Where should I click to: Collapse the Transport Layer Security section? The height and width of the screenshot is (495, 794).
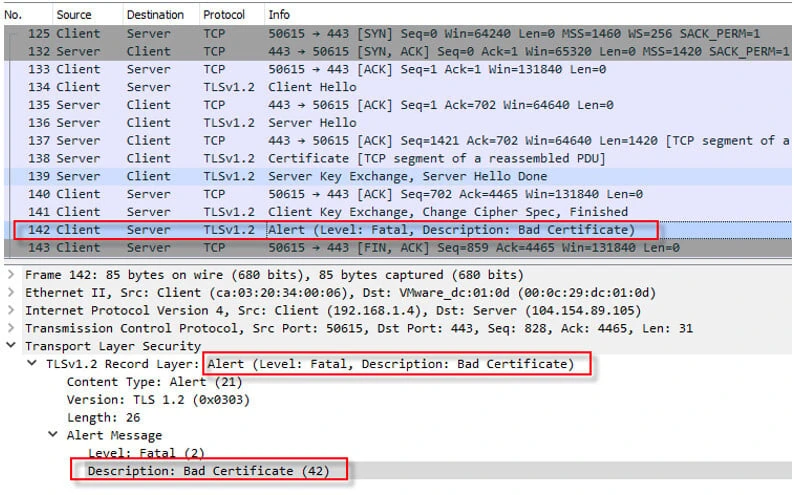(x=11, y=346)
